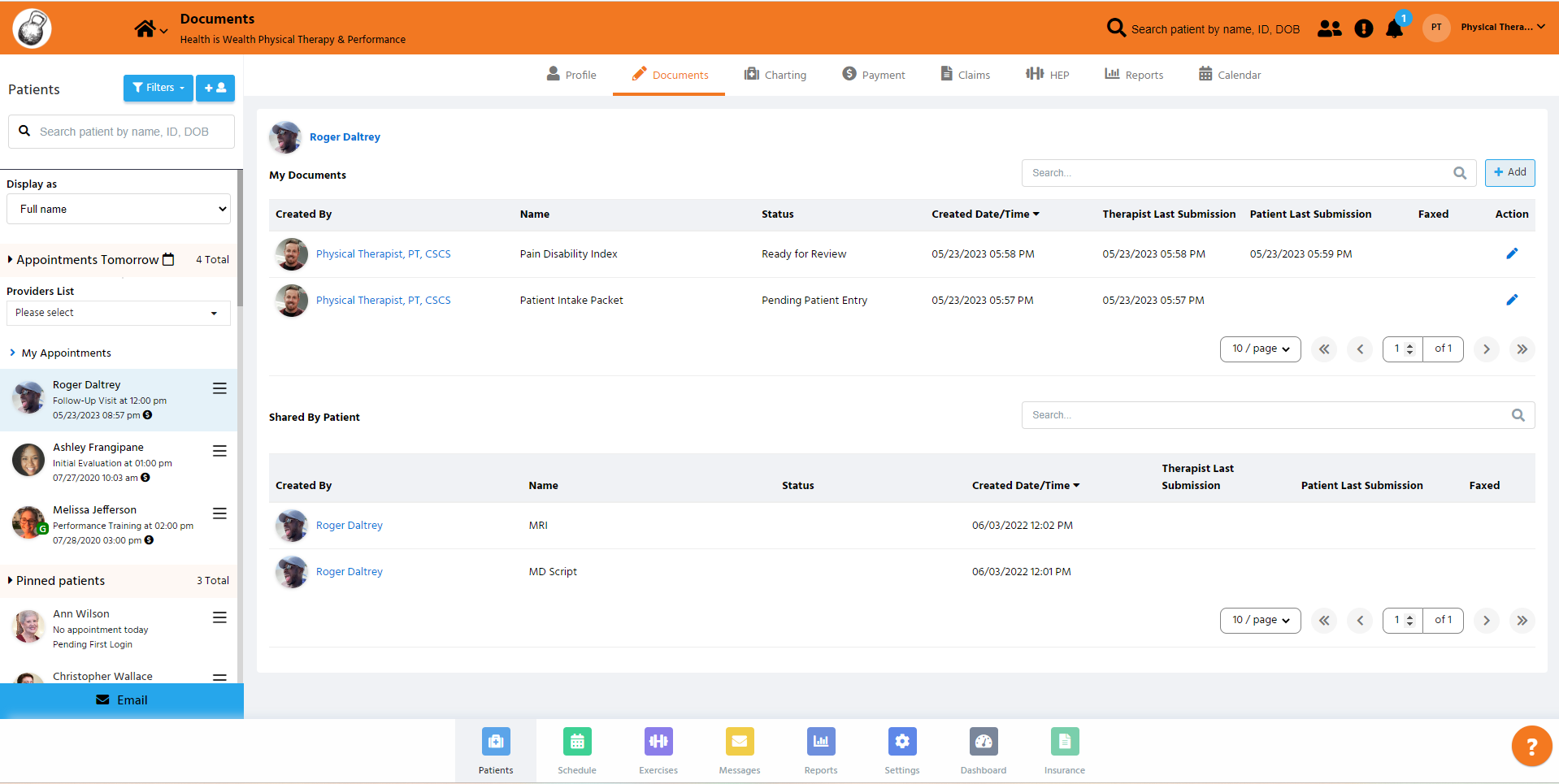The image size is (1559, 784).
Task: Go to previous page of Shared By Patient
Action: pos(1360,621)
